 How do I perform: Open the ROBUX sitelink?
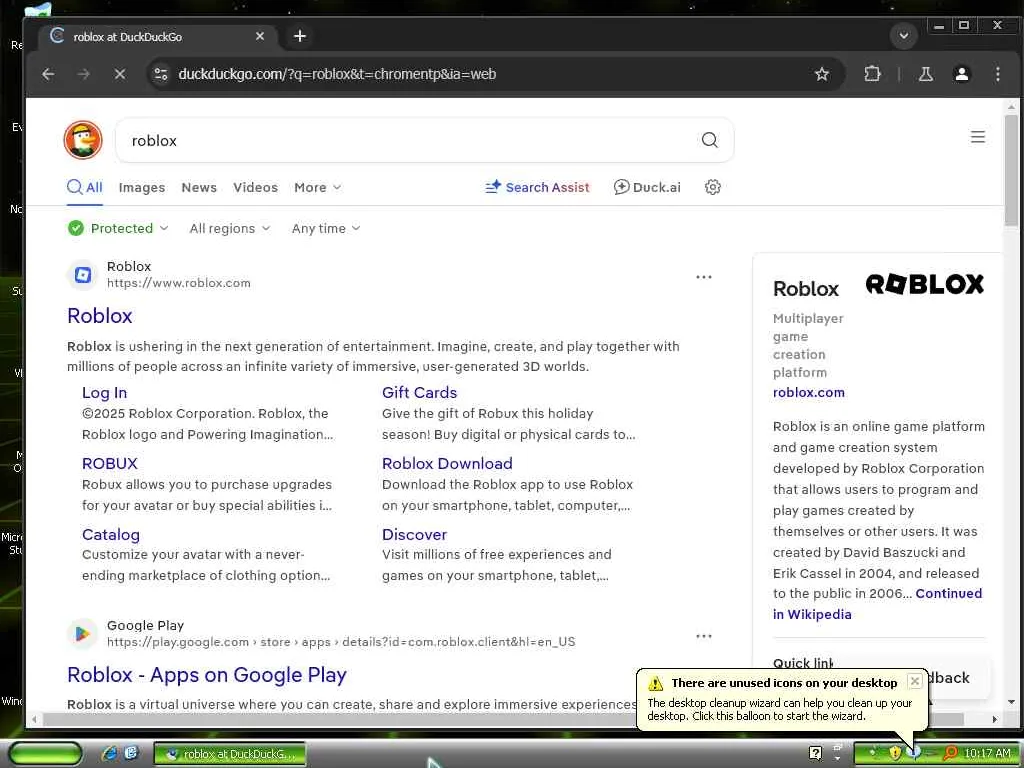coord(110,464)
